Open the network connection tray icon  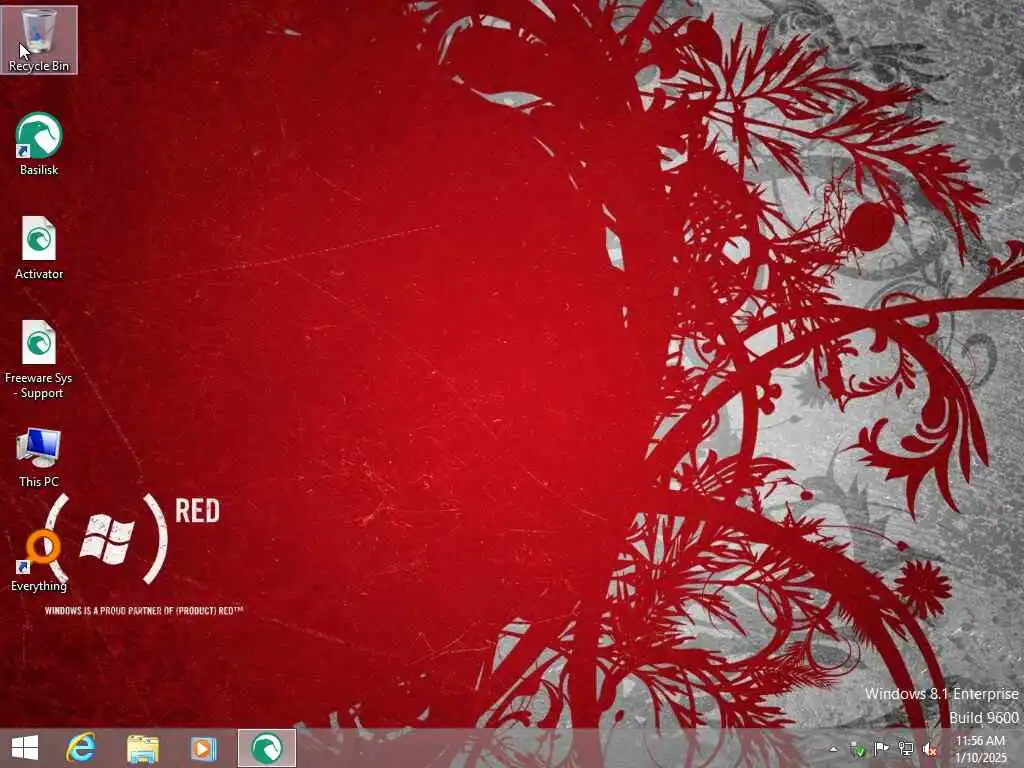coord(905,748)
